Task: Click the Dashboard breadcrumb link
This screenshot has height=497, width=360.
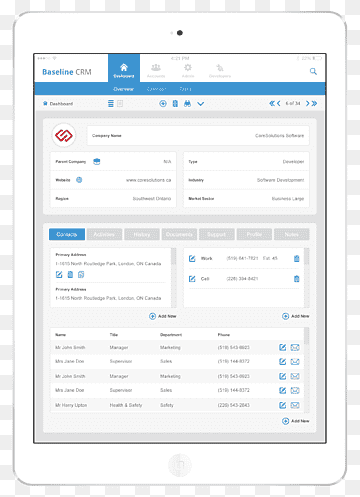Action: 58,104
